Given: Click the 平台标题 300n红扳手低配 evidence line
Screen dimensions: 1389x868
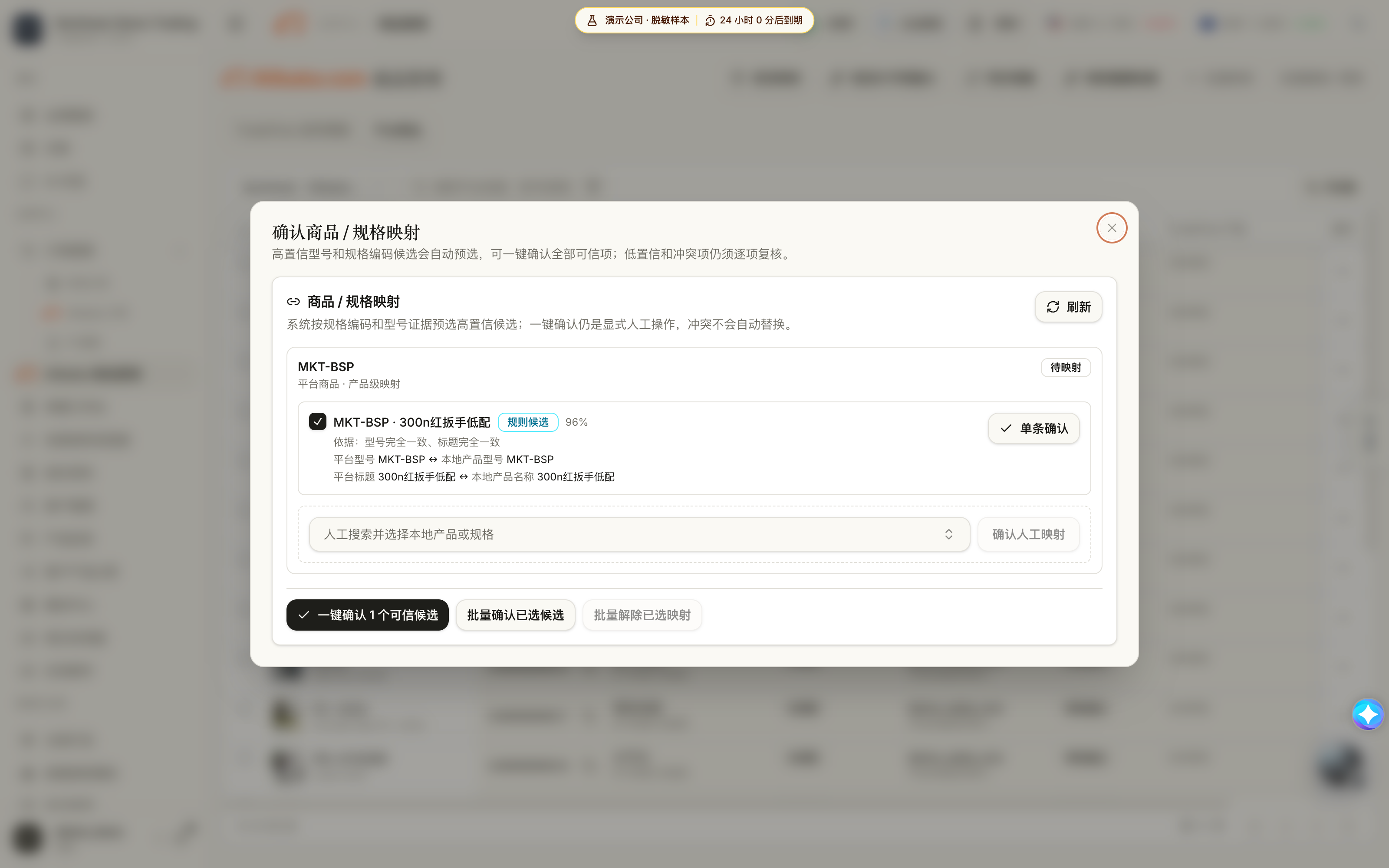Looking at the screenshot, I should click(474, 477).
